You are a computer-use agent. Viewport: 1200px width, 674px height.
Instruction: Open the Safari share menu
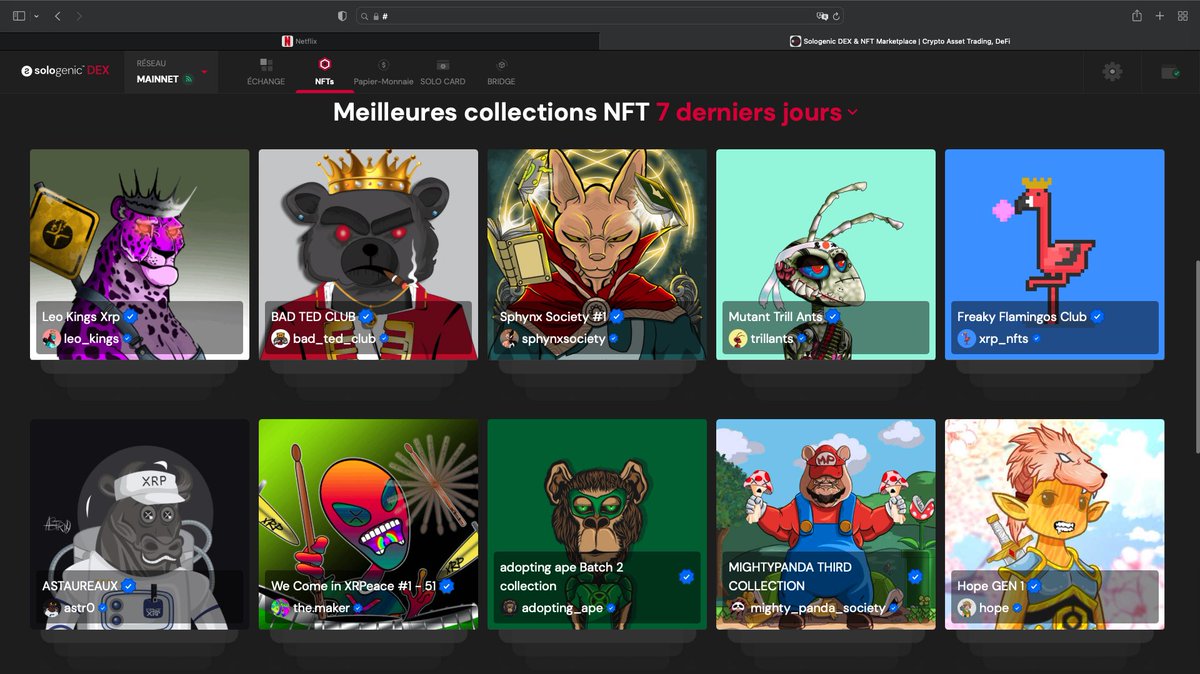pyautogui.click(x=1137, y=16)
